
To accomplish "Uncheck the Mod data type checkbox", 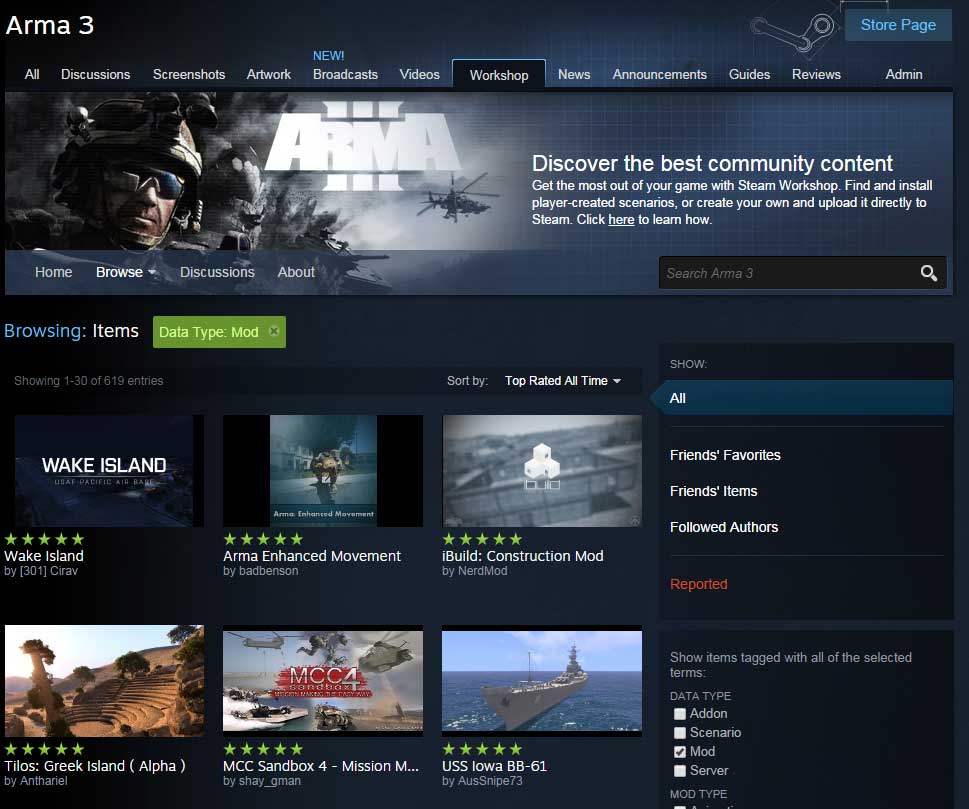I will pos(680,752).
